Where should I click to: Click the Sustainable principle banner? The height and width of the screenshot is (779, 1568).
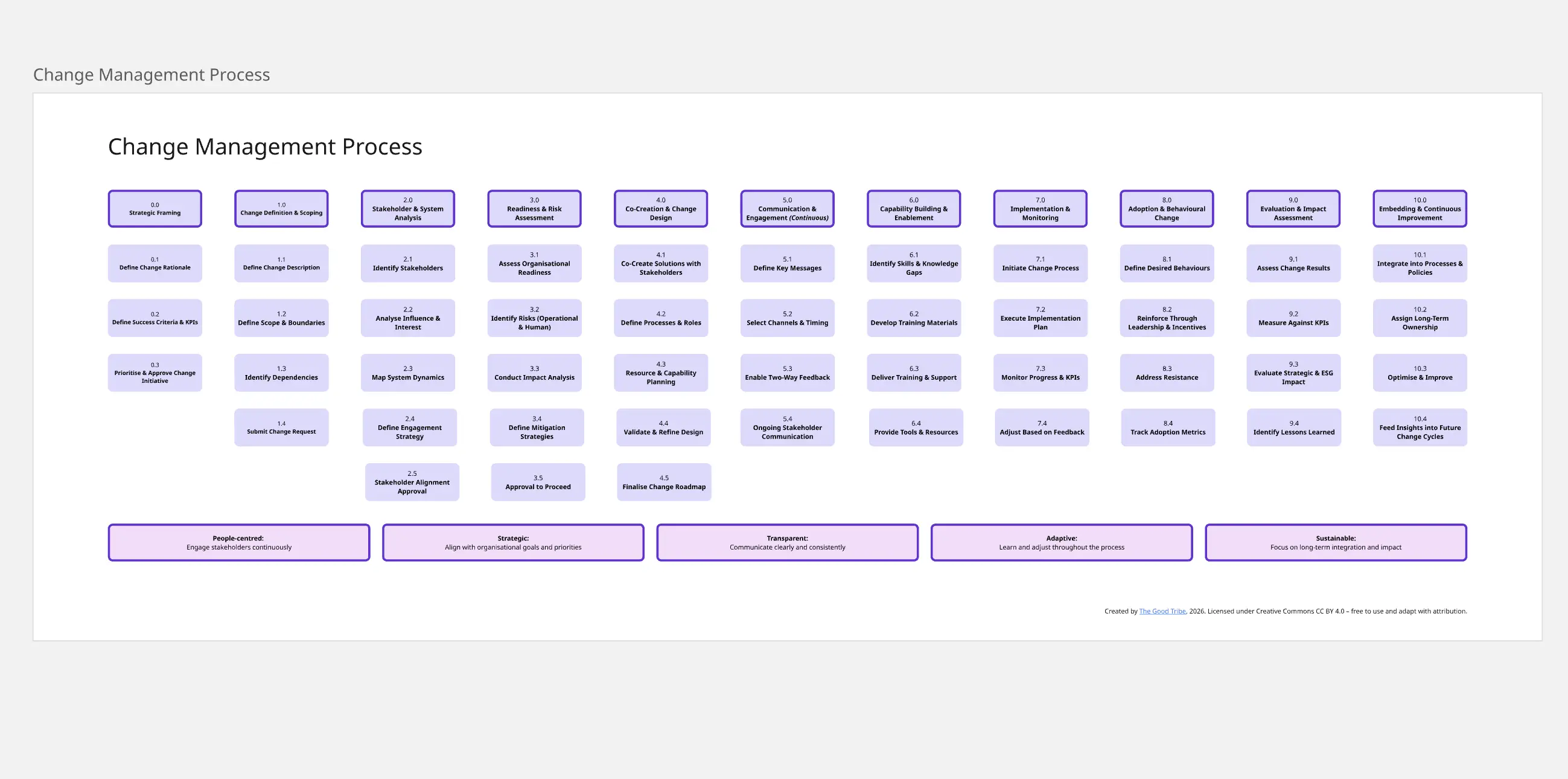tap(1336, 542)
